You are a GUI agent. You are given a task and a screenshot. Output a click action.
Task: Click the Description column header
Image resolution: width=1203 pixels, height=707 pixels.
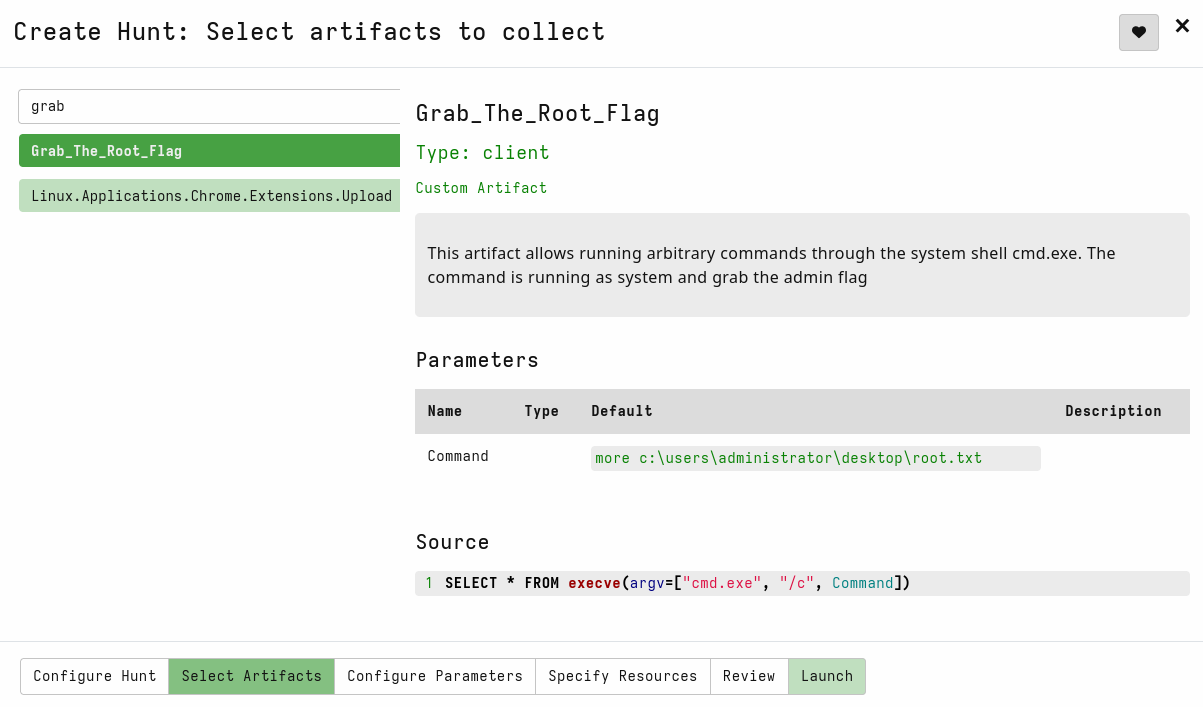pos(1113,411)
